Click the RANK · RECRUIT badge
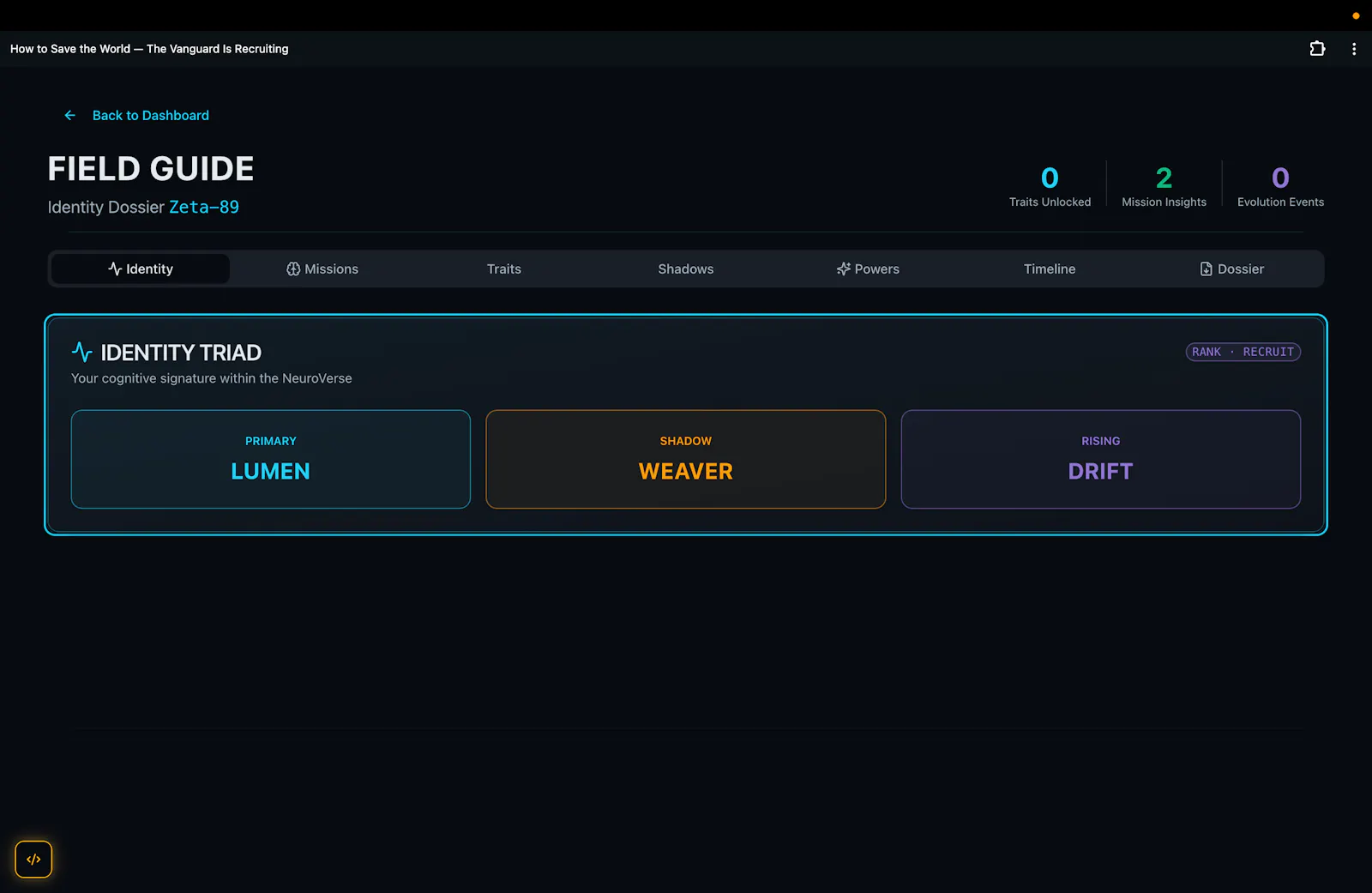 coord(1243,352)
